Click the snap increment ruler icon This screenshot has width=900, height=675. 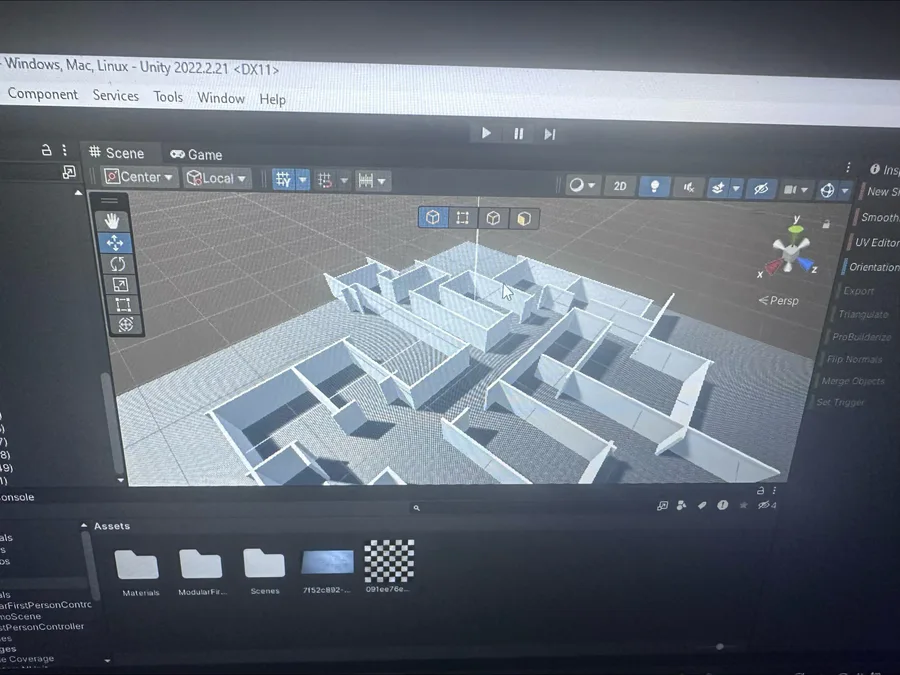click(366, 181)
